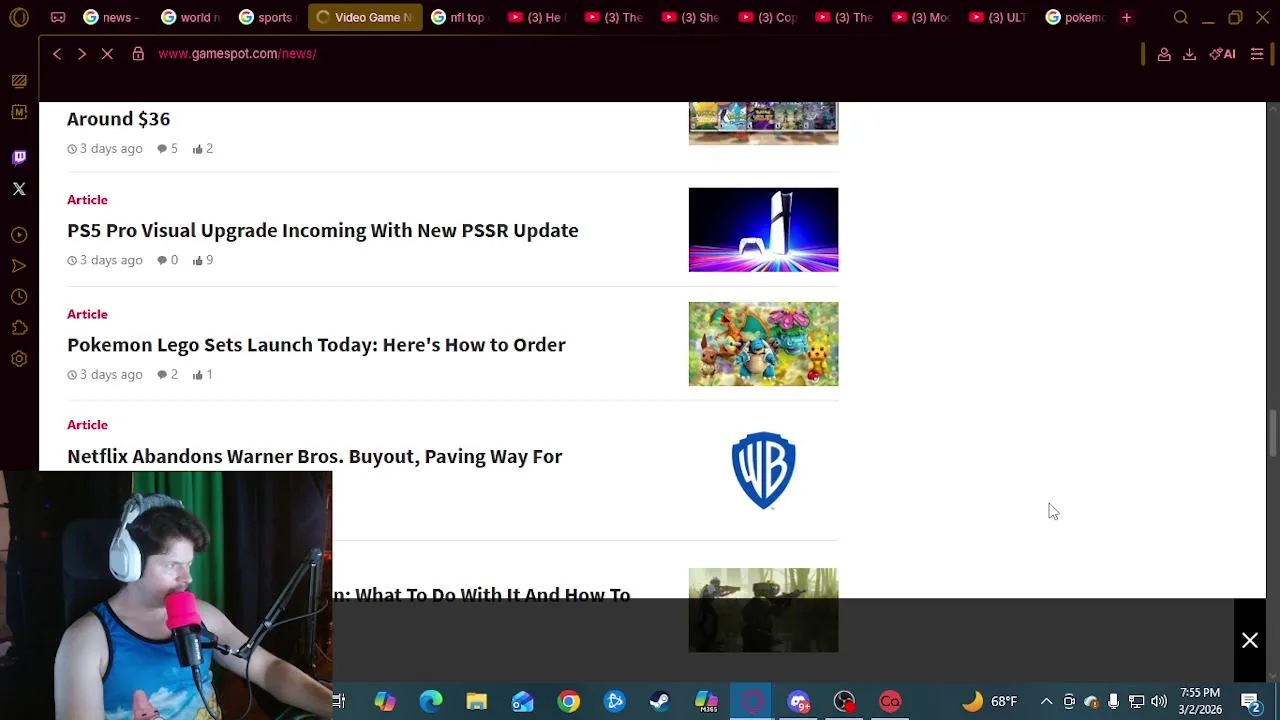Open tab search magnifier icon
This screenshot has width=1280, height=720.
pos(1181,17)
